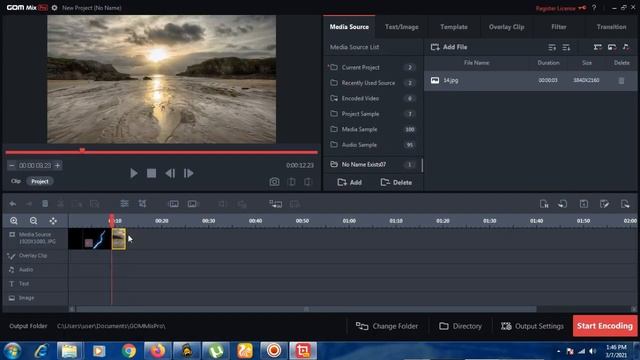Select the 14.jpg file row

pos(530,80)
